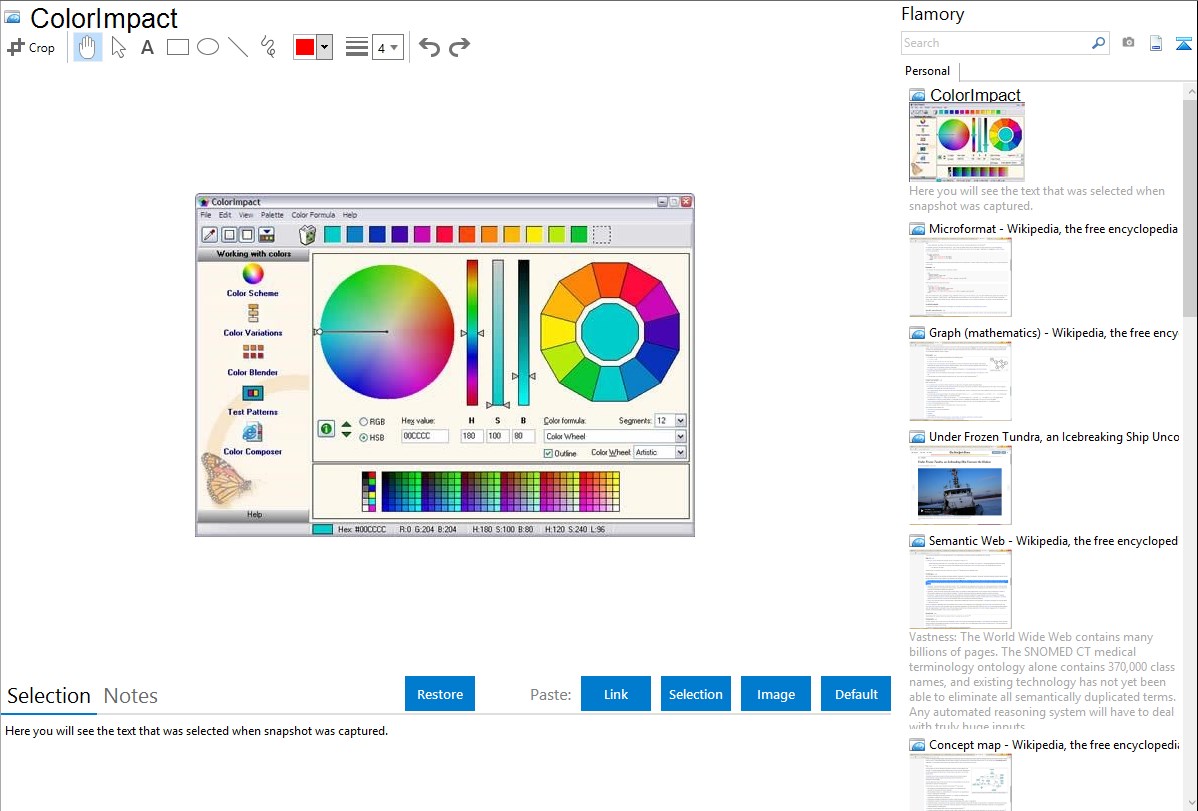
Task: Open the Color Formula menu in ColorImpact
Action: [312, 216]
